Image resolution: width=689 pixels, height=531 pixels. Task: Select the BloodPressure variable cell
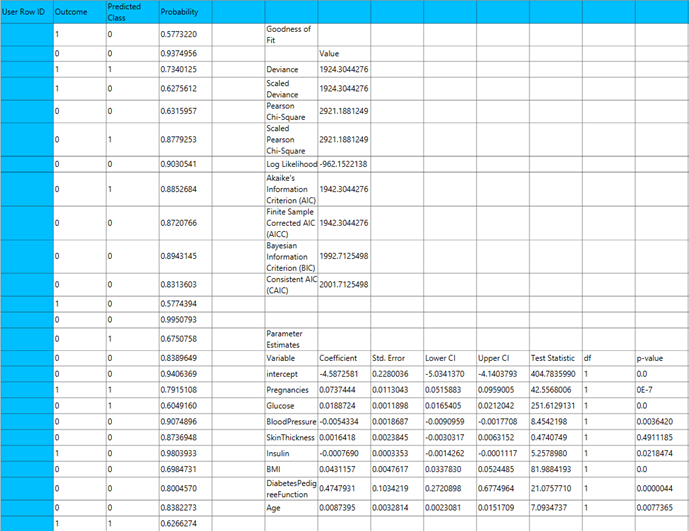(x=291, y=422)
